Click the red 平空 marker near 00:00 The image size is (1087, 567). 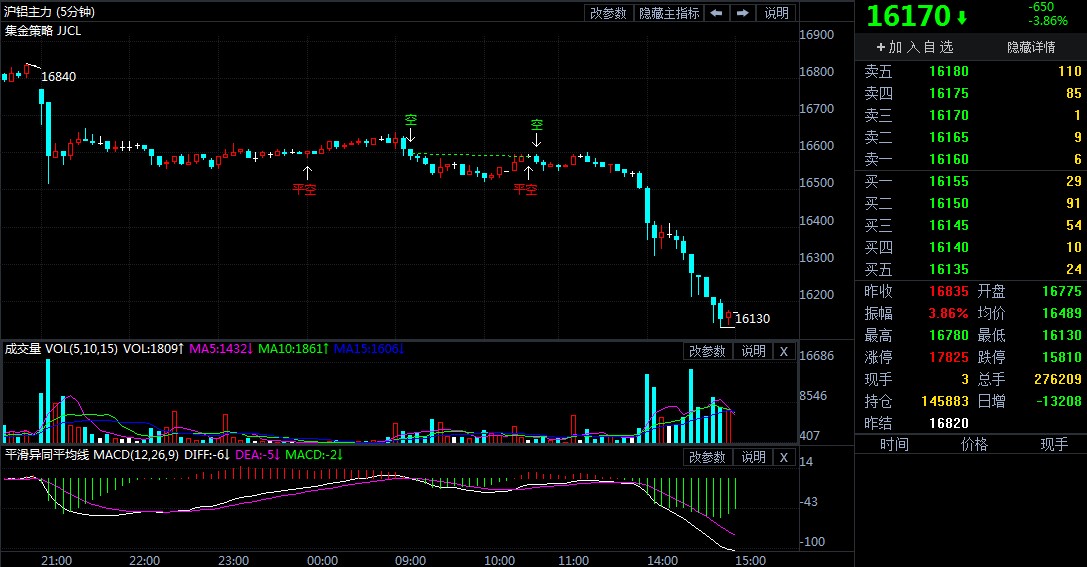tap(304, 189)
